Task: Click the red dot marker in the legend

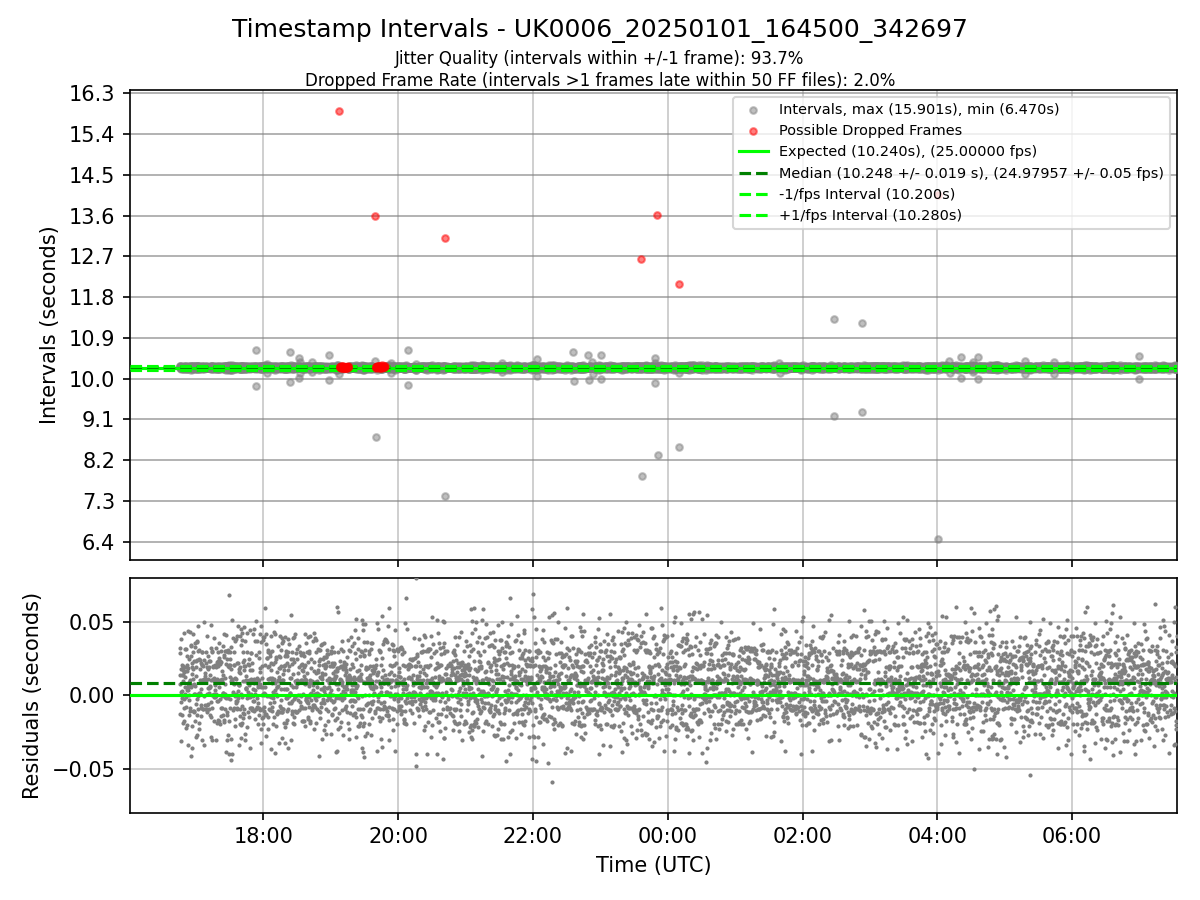Action: click(754, 131)
